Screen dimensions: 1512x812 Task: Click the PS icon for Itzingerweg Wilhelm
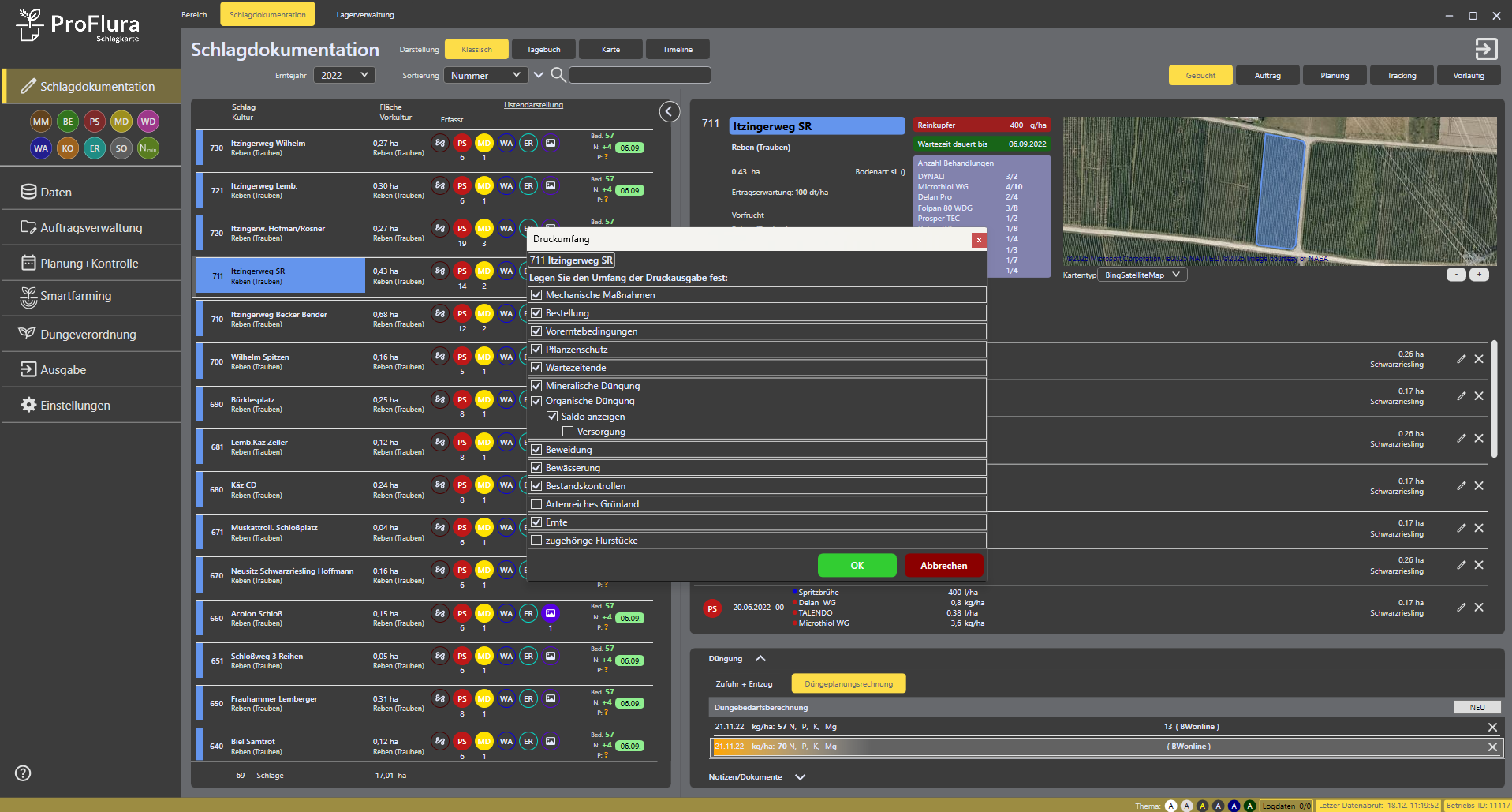[462, 144]
